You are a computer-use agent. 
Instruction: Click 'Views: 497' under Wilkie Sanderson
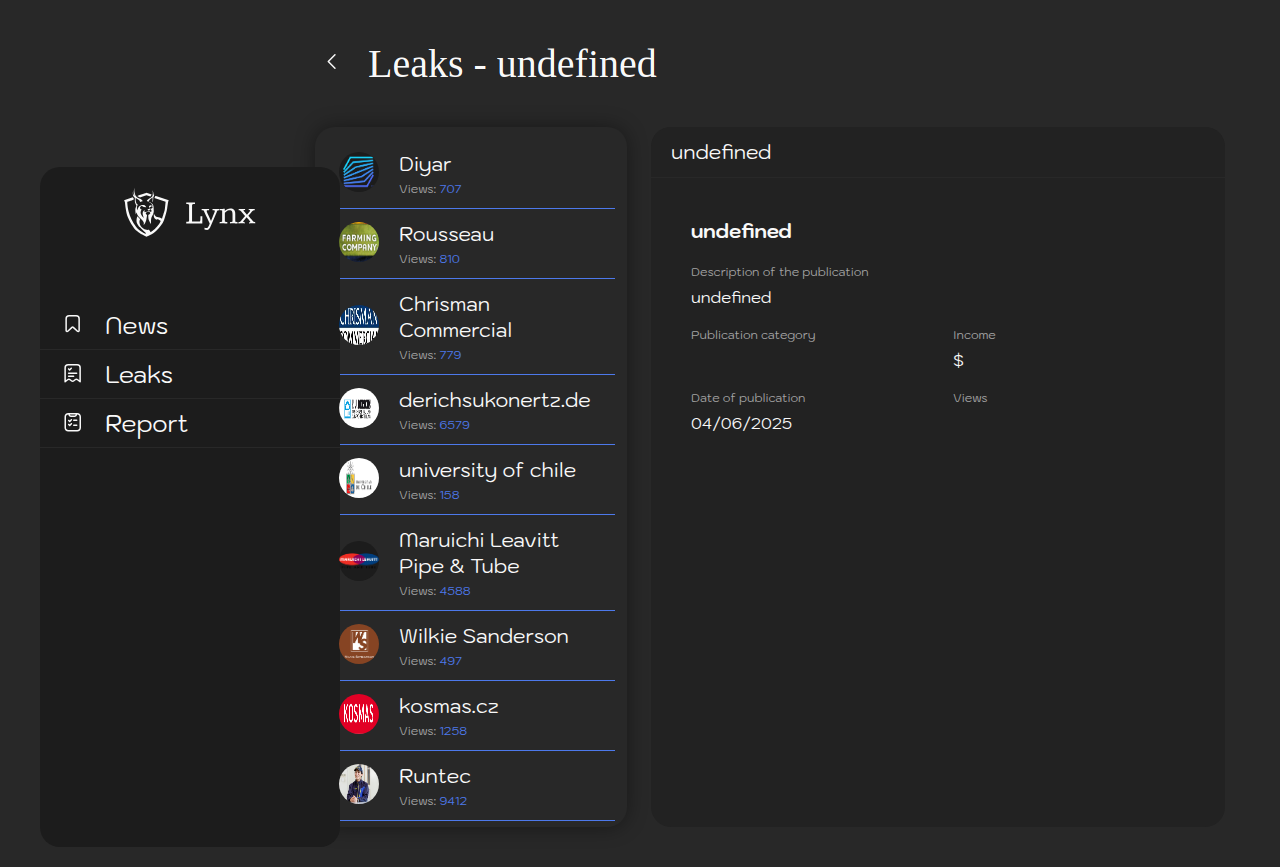click(430, 661)
